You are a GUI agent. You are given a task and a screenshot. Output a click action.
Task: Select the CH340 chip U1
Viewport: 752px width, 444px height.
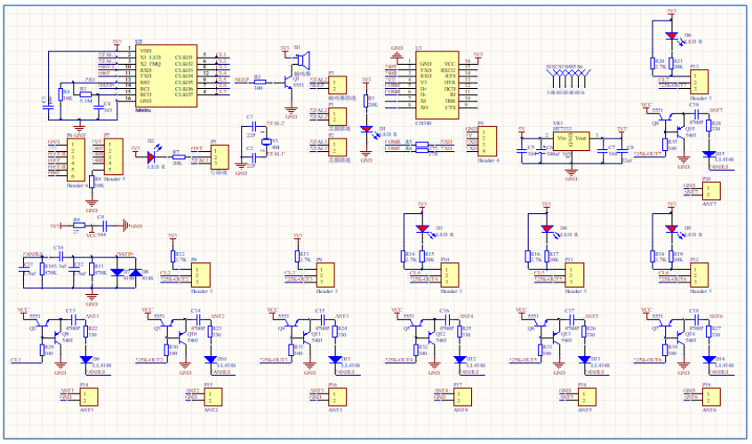[437, 79]
